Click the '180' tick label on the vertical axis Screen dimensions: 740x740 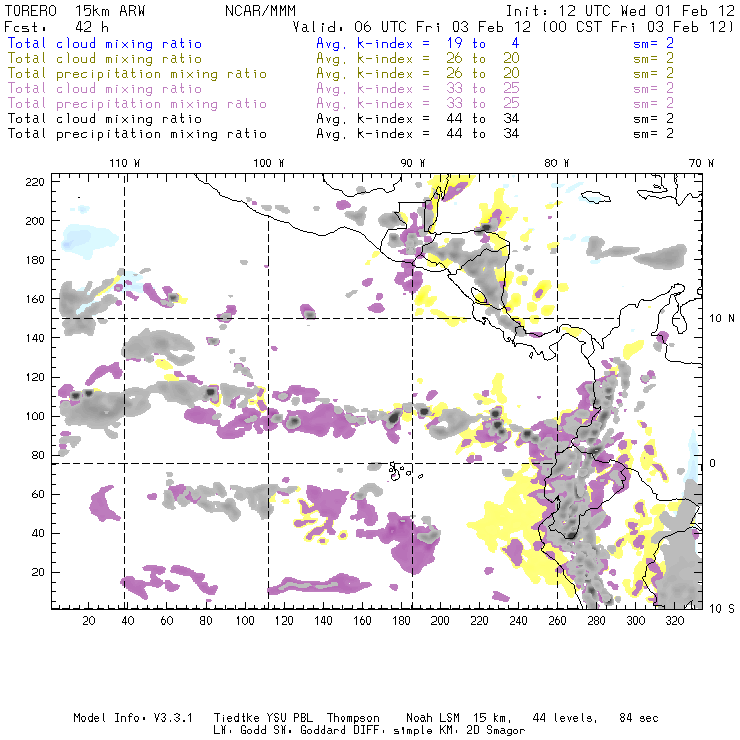point(35,260)
